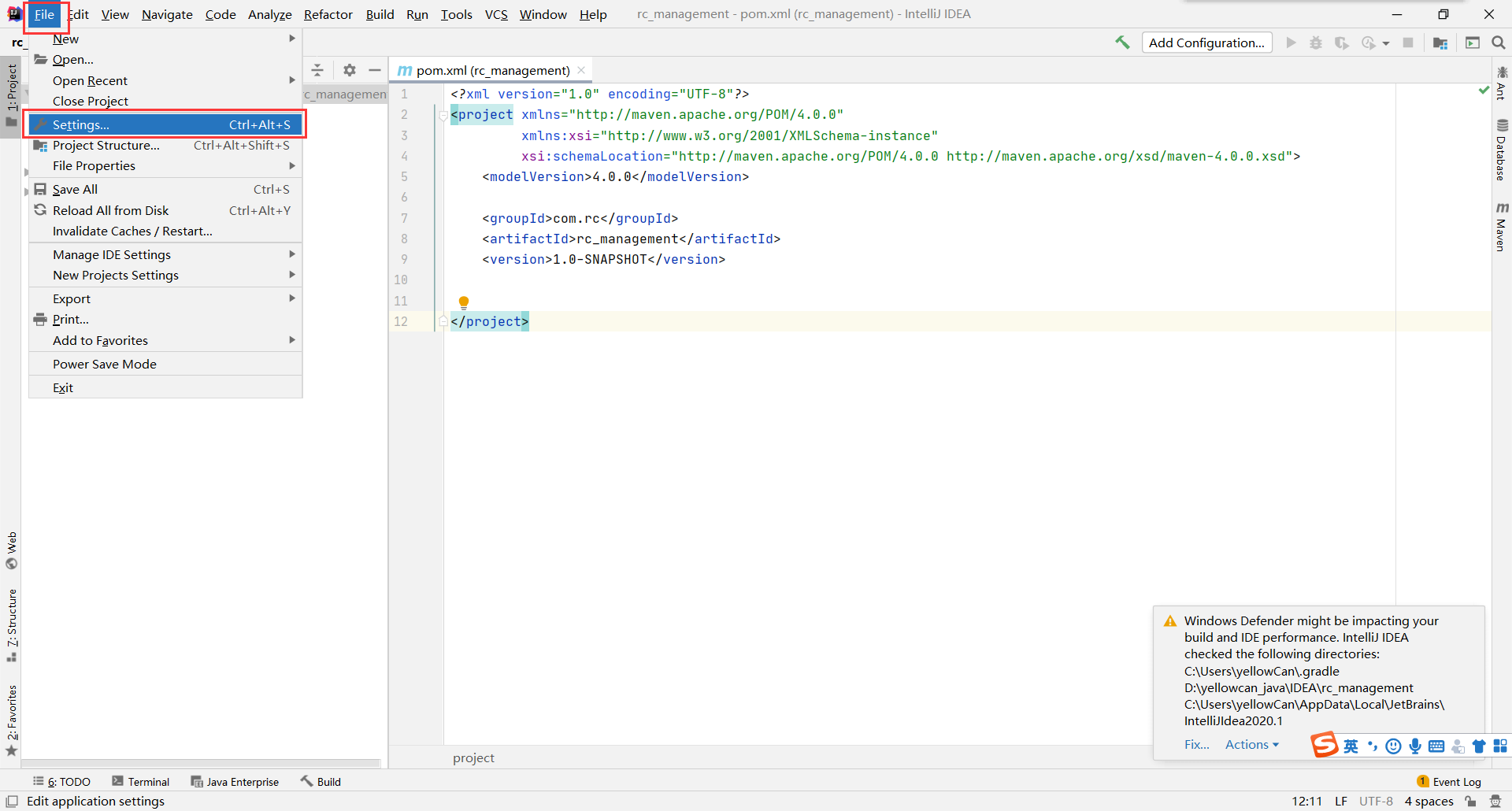
Task: Open the Maven tool window
Action: click(x=1502, y=228)
